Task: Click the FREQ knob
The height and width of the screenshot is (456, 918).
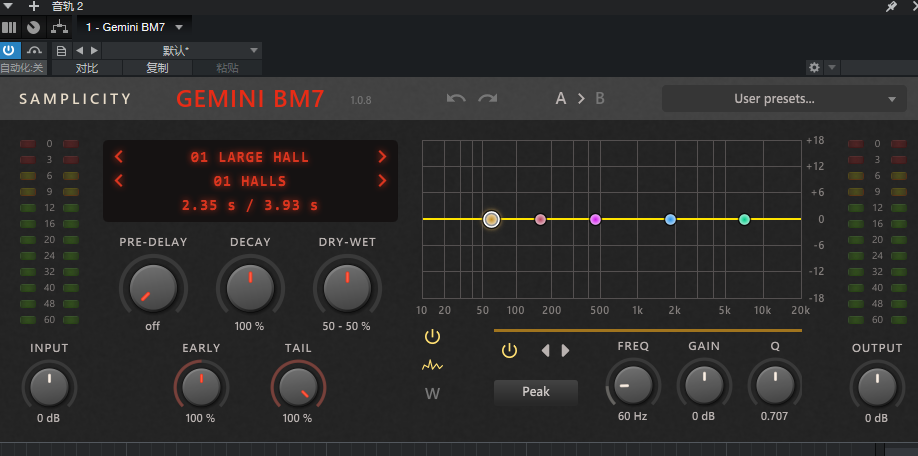Action: [x=633, y=385]
